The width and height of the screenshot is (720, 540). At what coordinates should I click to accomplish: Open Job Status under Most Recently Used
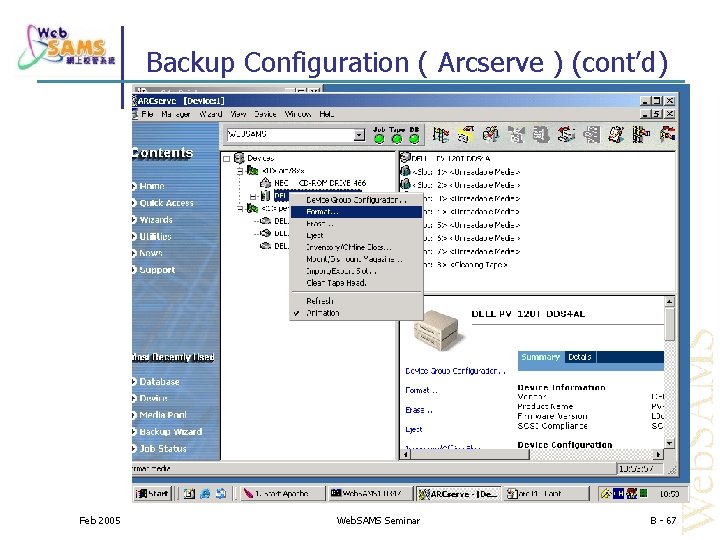tap(163, 449)
